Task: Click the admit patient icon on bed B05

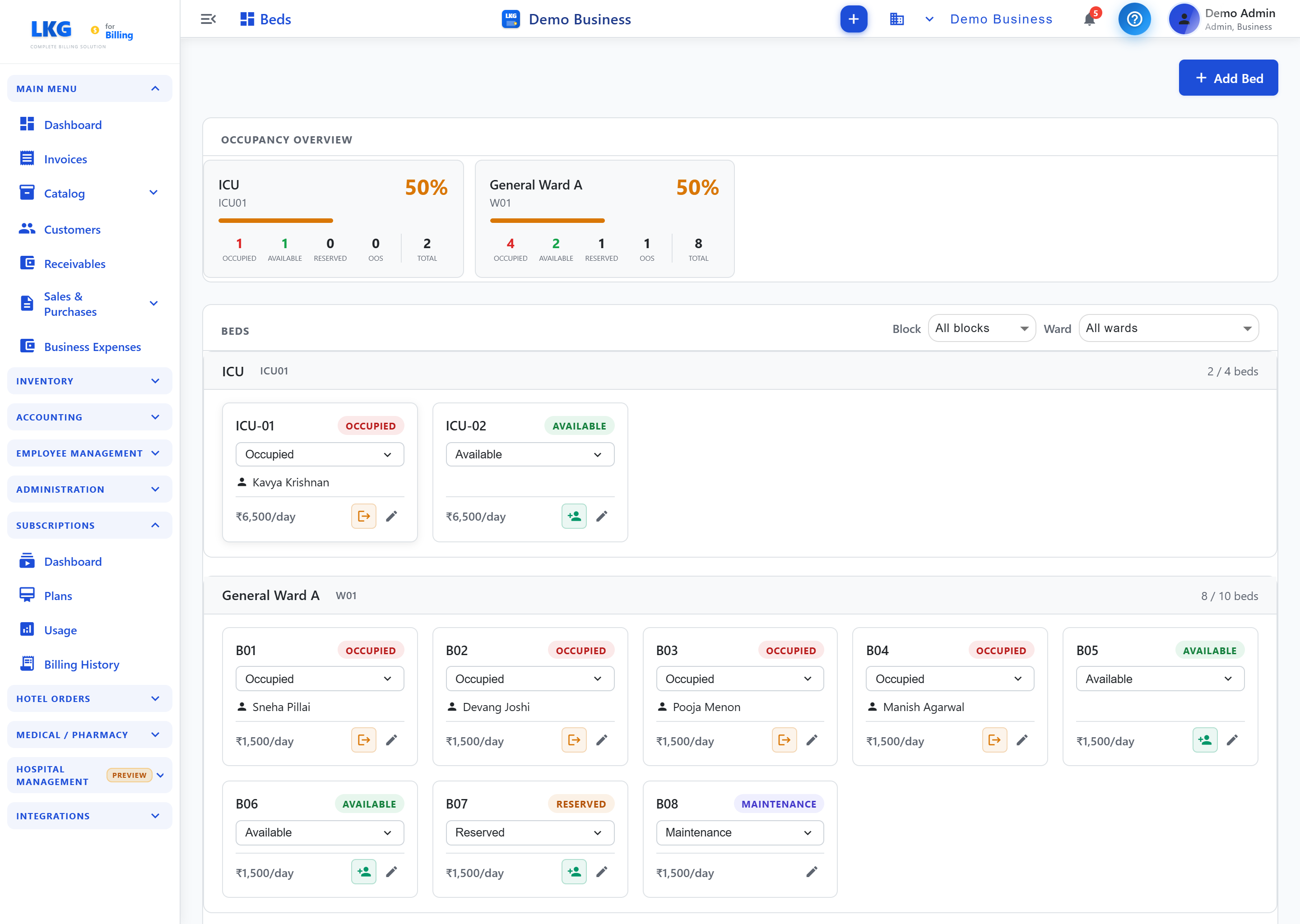Action: (x=1204, y=740)
